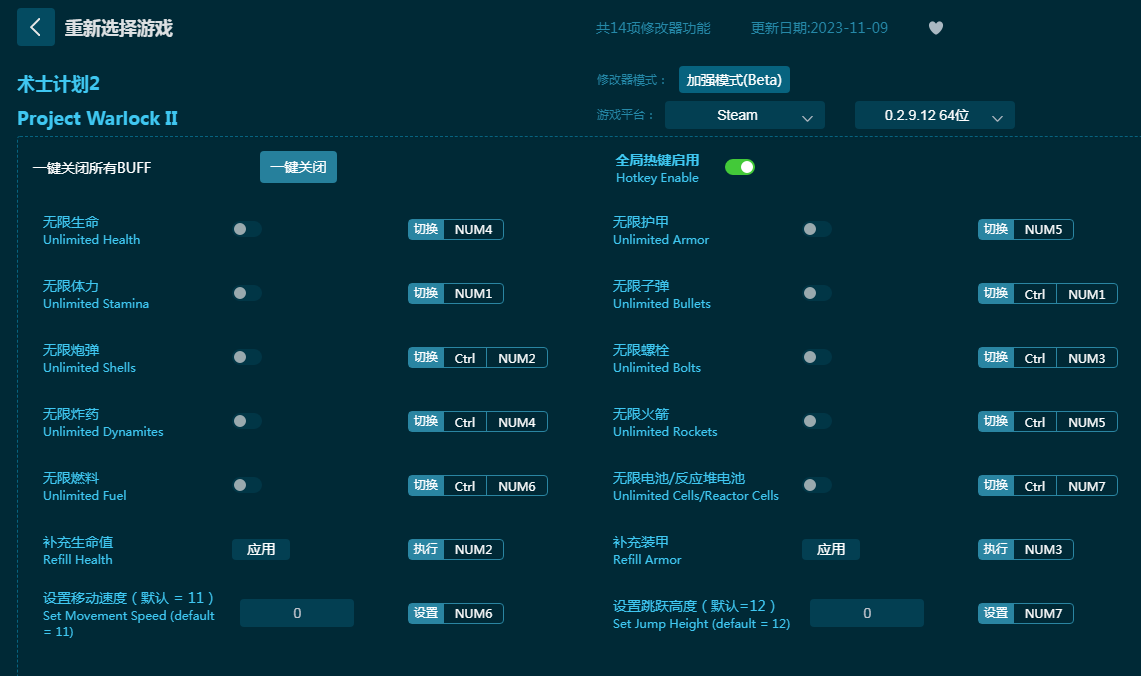Click the Ctrl NUM5 hotkey for Unlimited Rockets
The image size is (1141, 676).
tap(1047, 422)
